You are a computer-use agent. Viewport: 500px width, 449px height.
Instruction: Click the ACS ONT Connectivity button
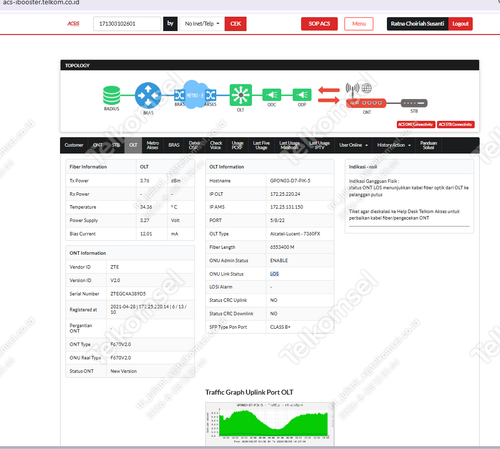pos(416,124)
